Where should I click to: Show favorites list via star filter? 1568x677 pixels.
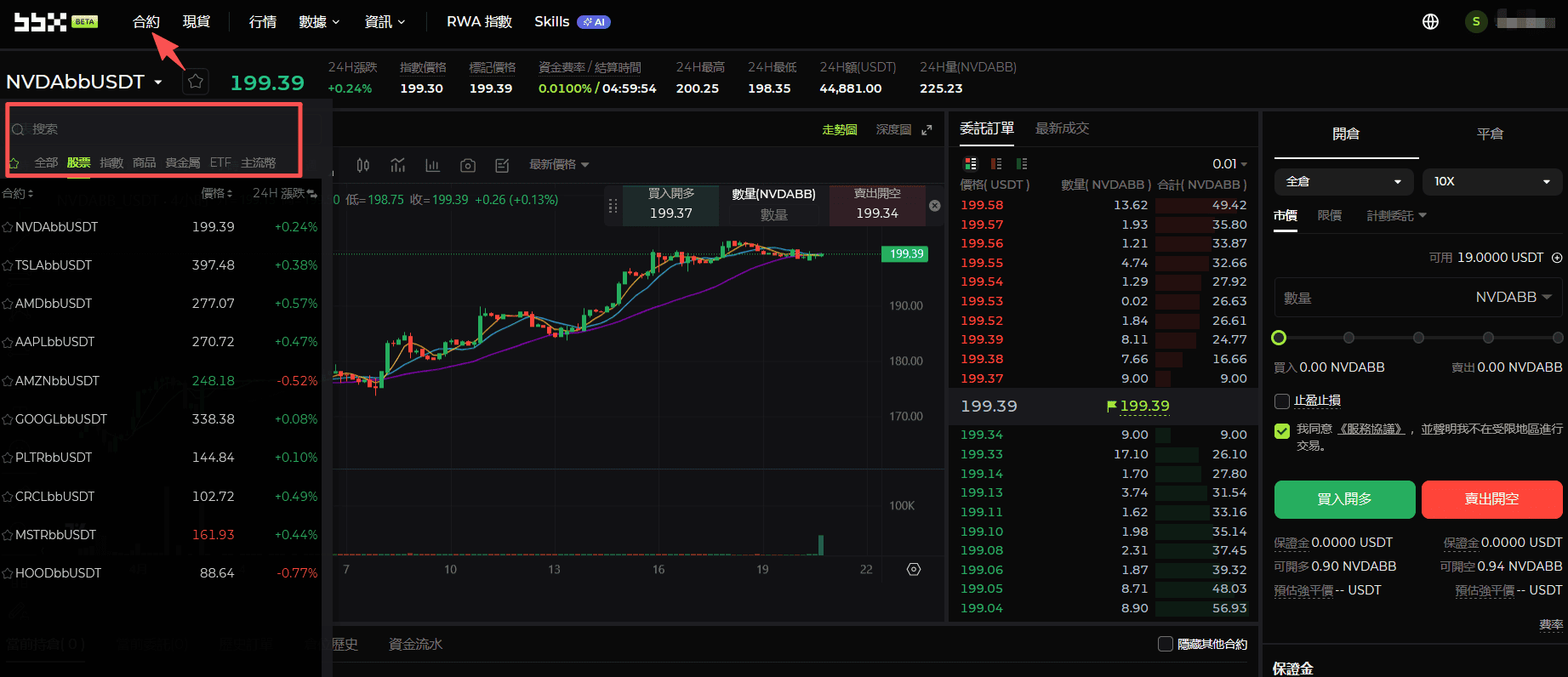(x=14, y=162)
